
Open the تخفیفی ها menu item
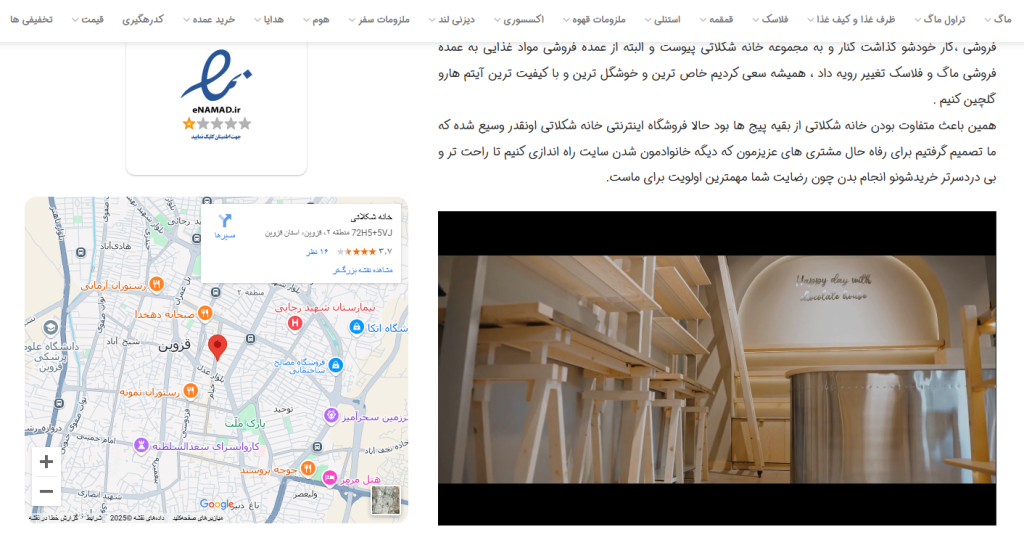(31, 20)
